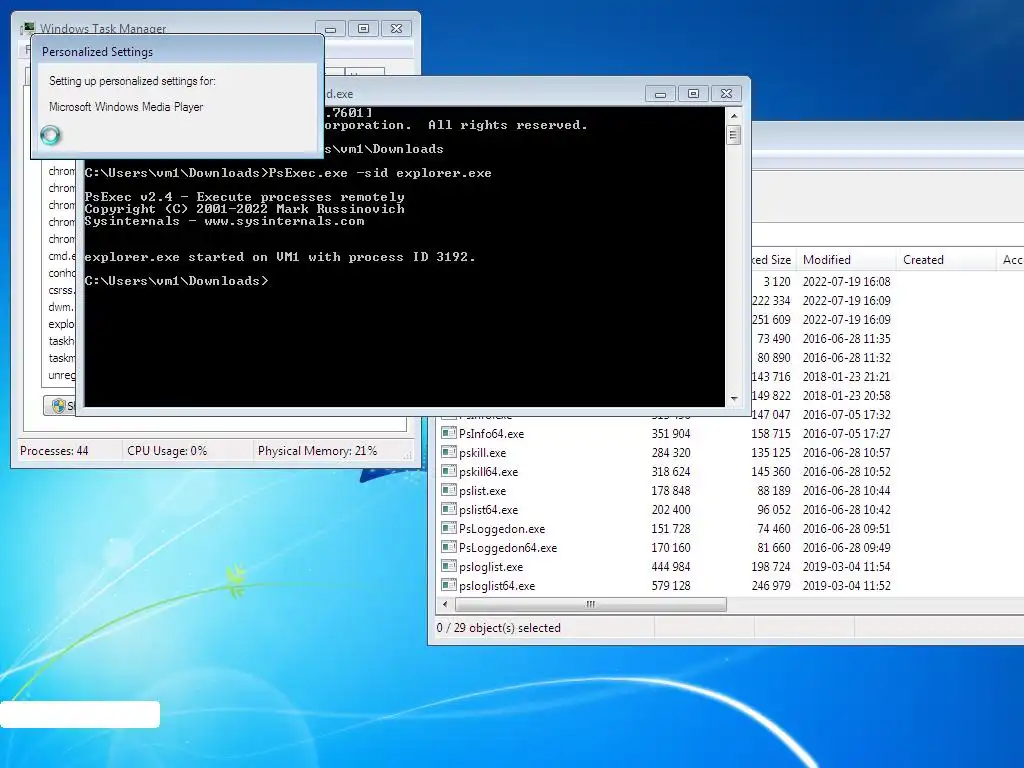Maximize the command prompt window
Image resolution: width=1024 pixels, height=768 pixels.
tap(693, 94)
